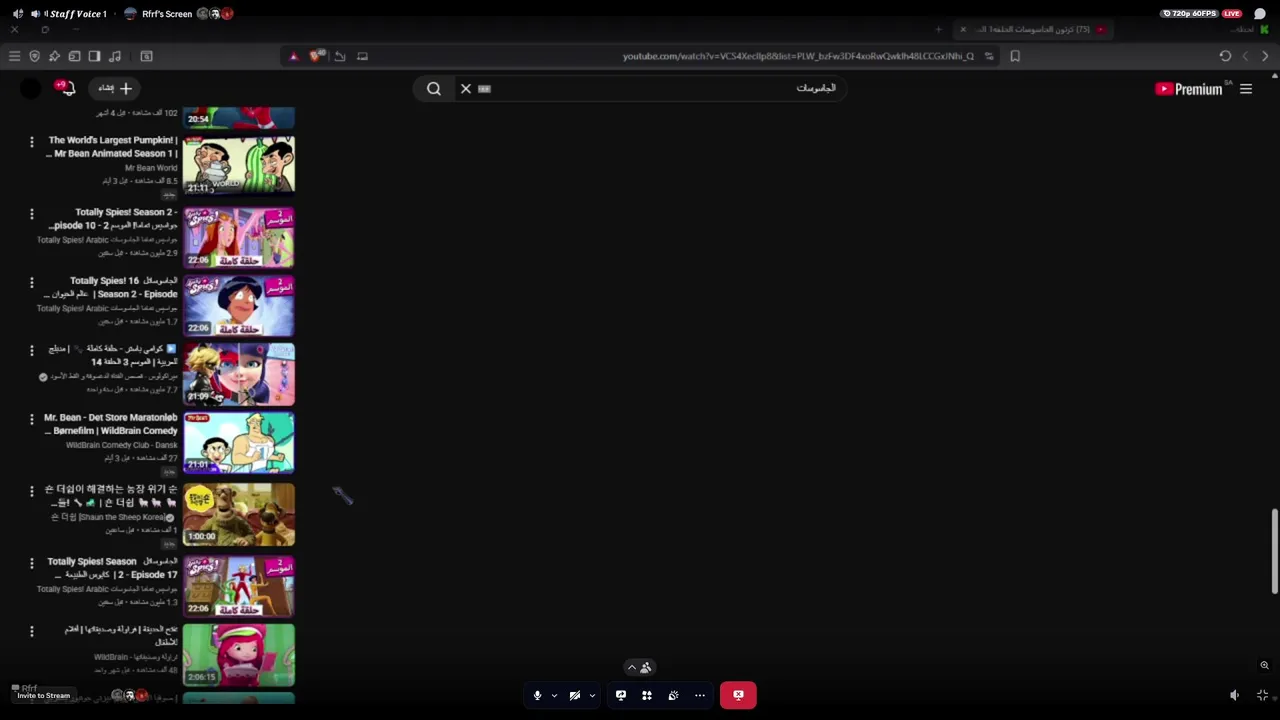Open options for World's Largest Pumpkin video

click(x=31, y=142)
